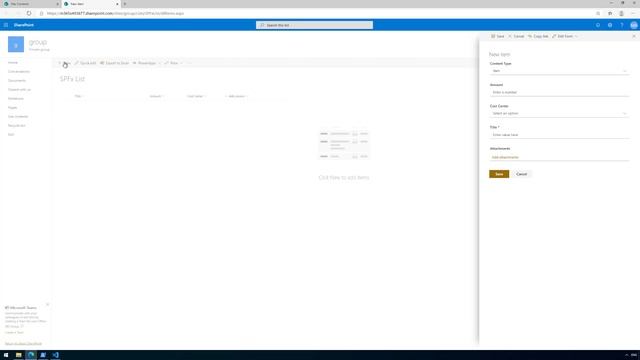Click Cancel in the form's top toolbar
This screenshot has width=640, height=360.
[x=516, y=36]
